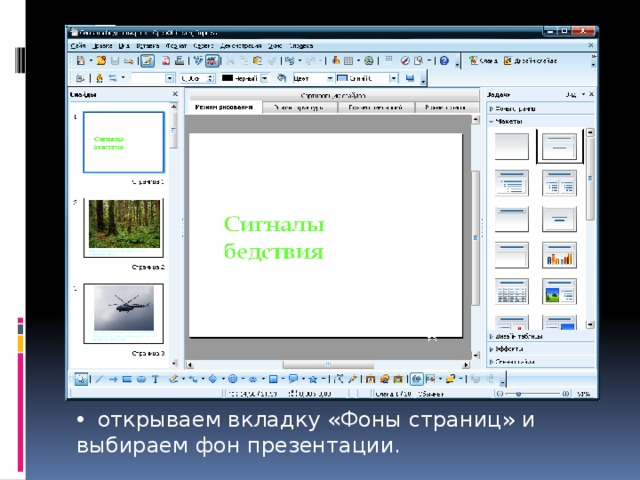Viewport: 640px width, 480px height.
Task: Click the New document icon in toolbar
Action: click(81, 61)
